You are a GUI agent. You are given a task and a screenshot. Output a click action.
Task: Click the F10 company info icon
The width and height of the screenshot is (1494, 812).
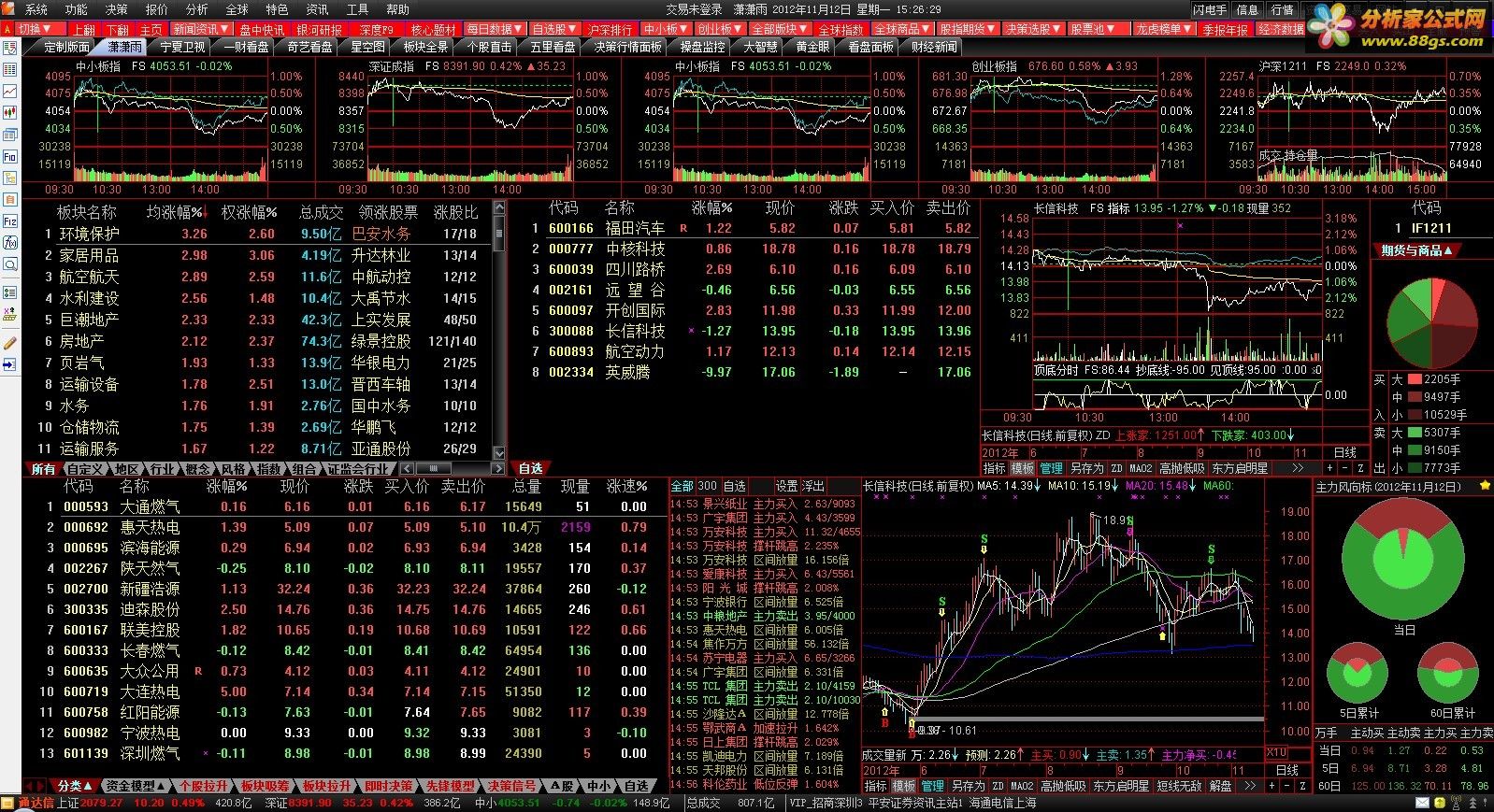coord(10,157)
